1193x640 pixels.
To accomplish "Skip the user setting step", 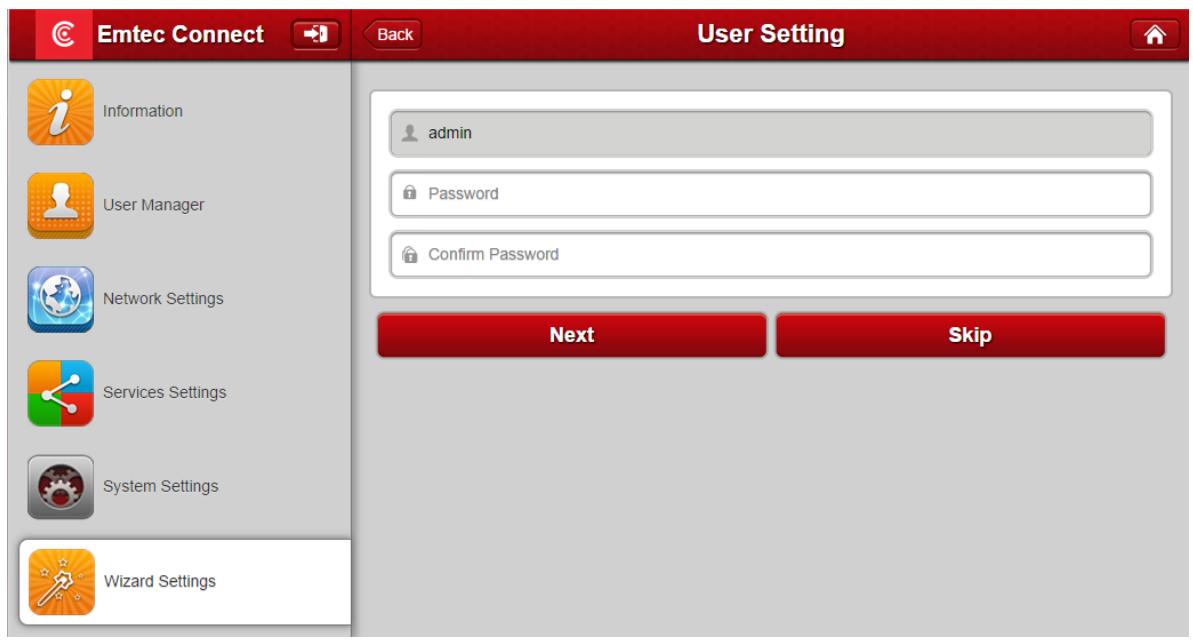I will point(969,335).
